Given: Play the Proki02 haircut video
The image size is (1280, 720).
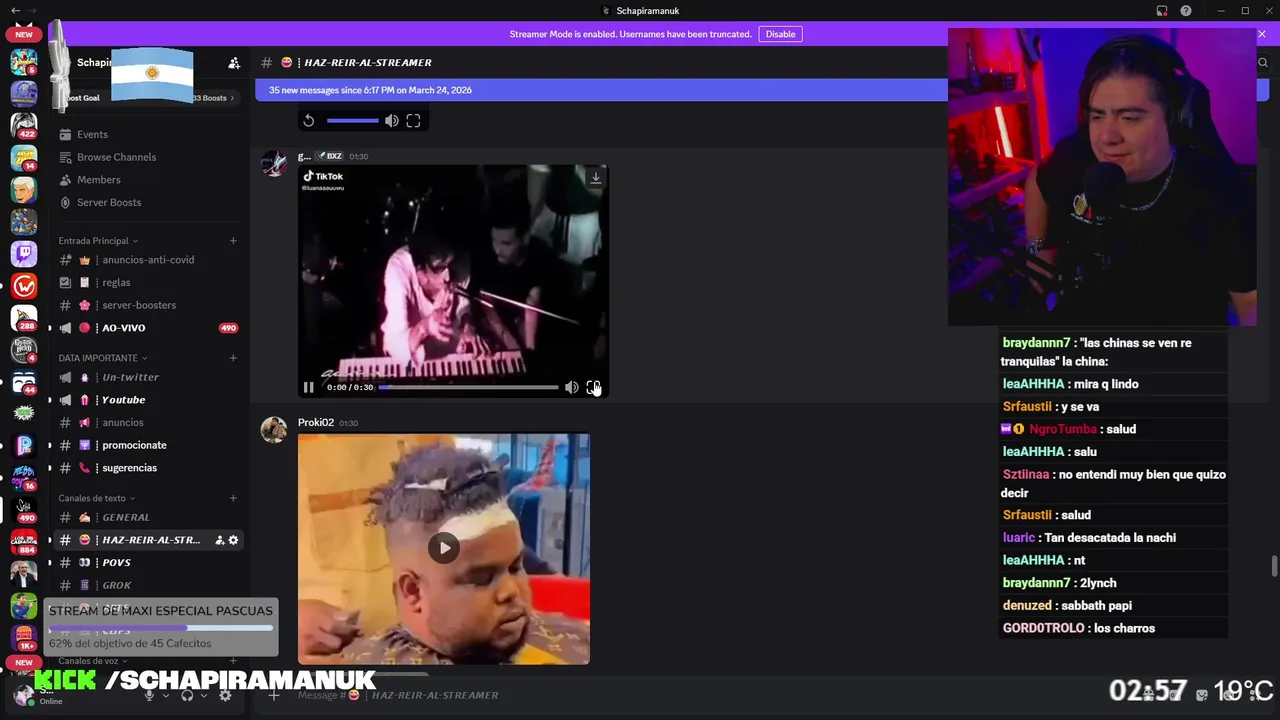Looking at the screenshot, I should [x=444, y=547].
